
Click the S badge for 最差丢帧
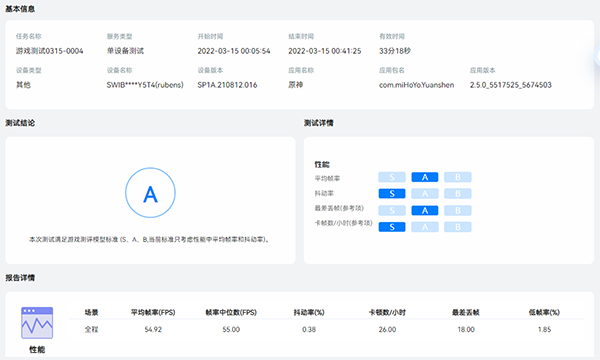392,210
